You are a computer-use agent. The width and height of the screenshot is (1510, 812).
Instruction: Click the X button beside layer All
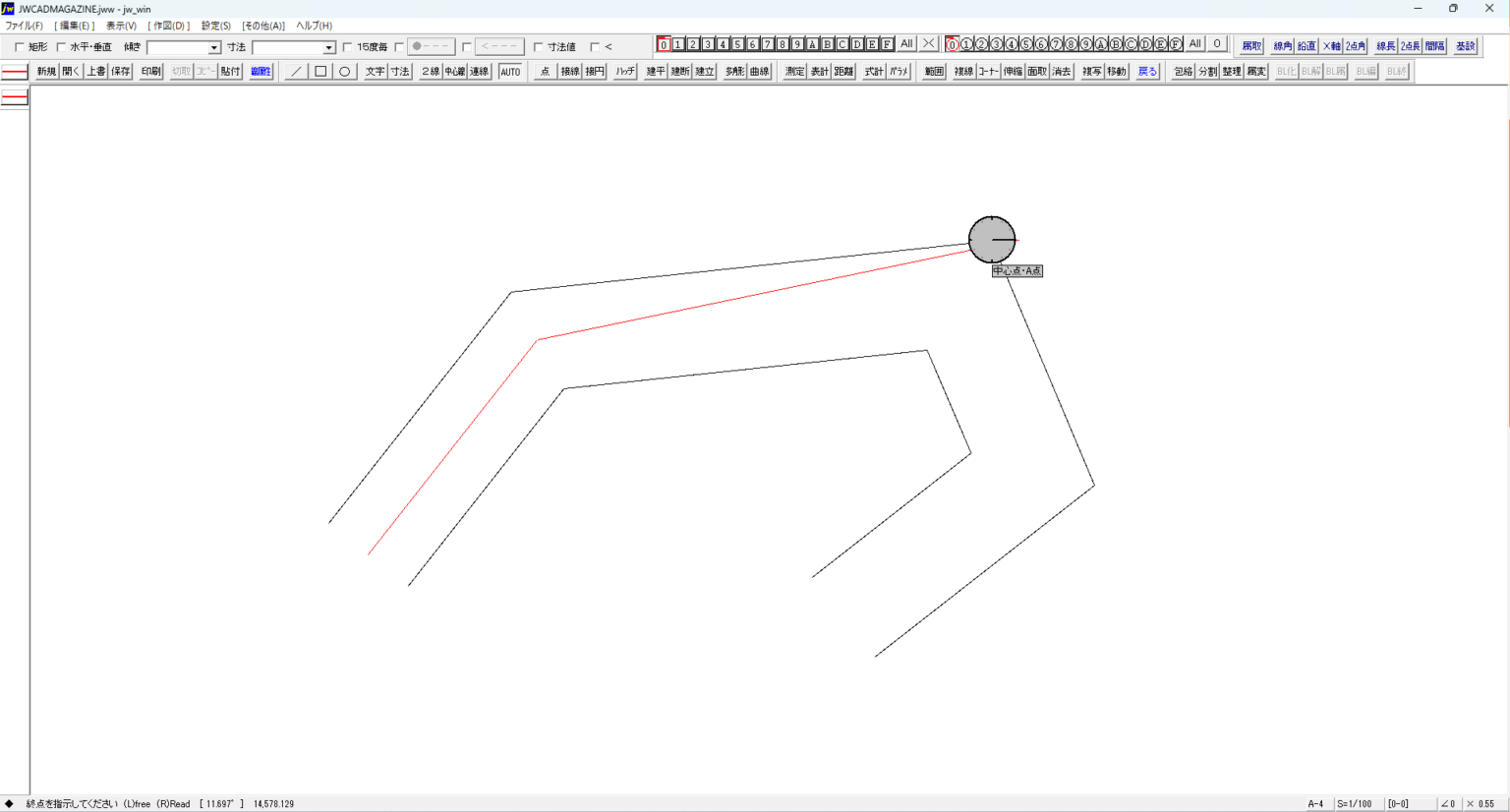coord(928,44)
